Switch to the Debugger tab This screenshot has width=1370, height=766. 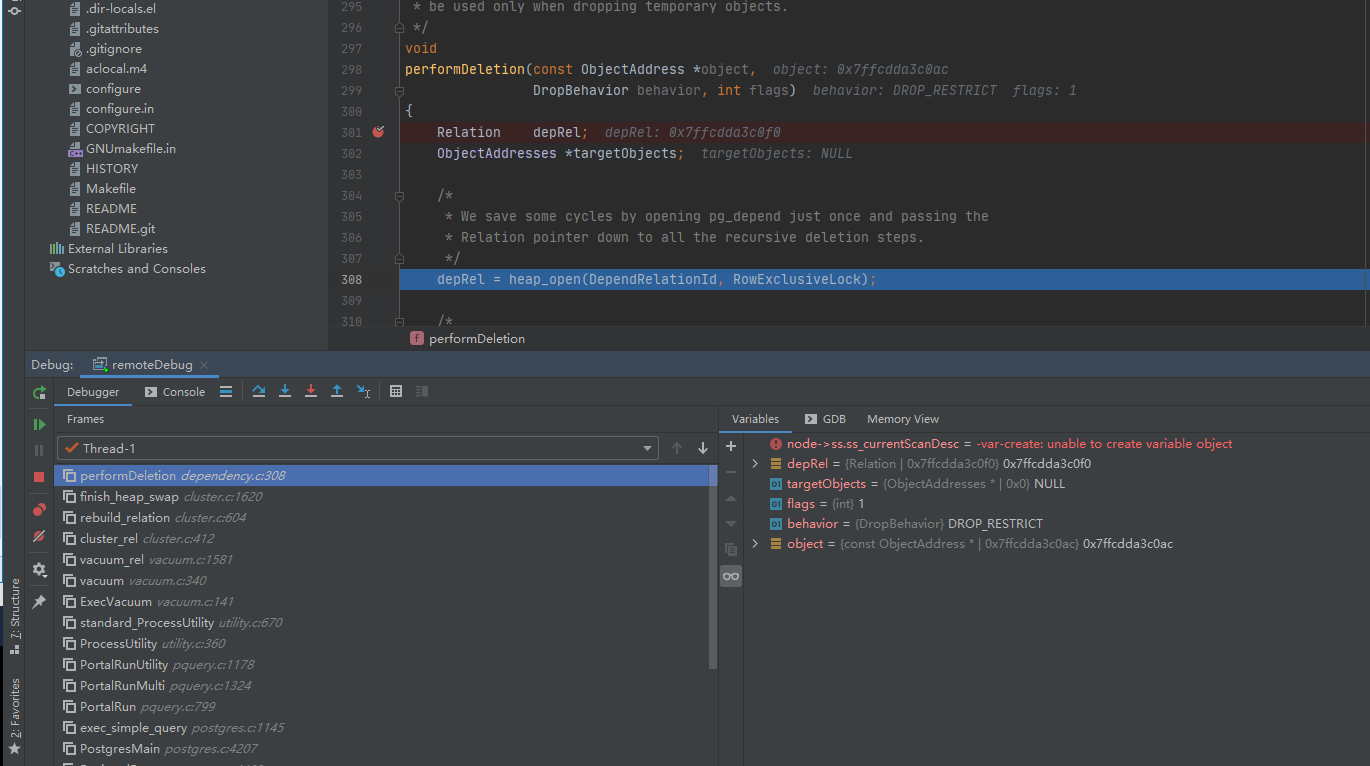[93, 392]
